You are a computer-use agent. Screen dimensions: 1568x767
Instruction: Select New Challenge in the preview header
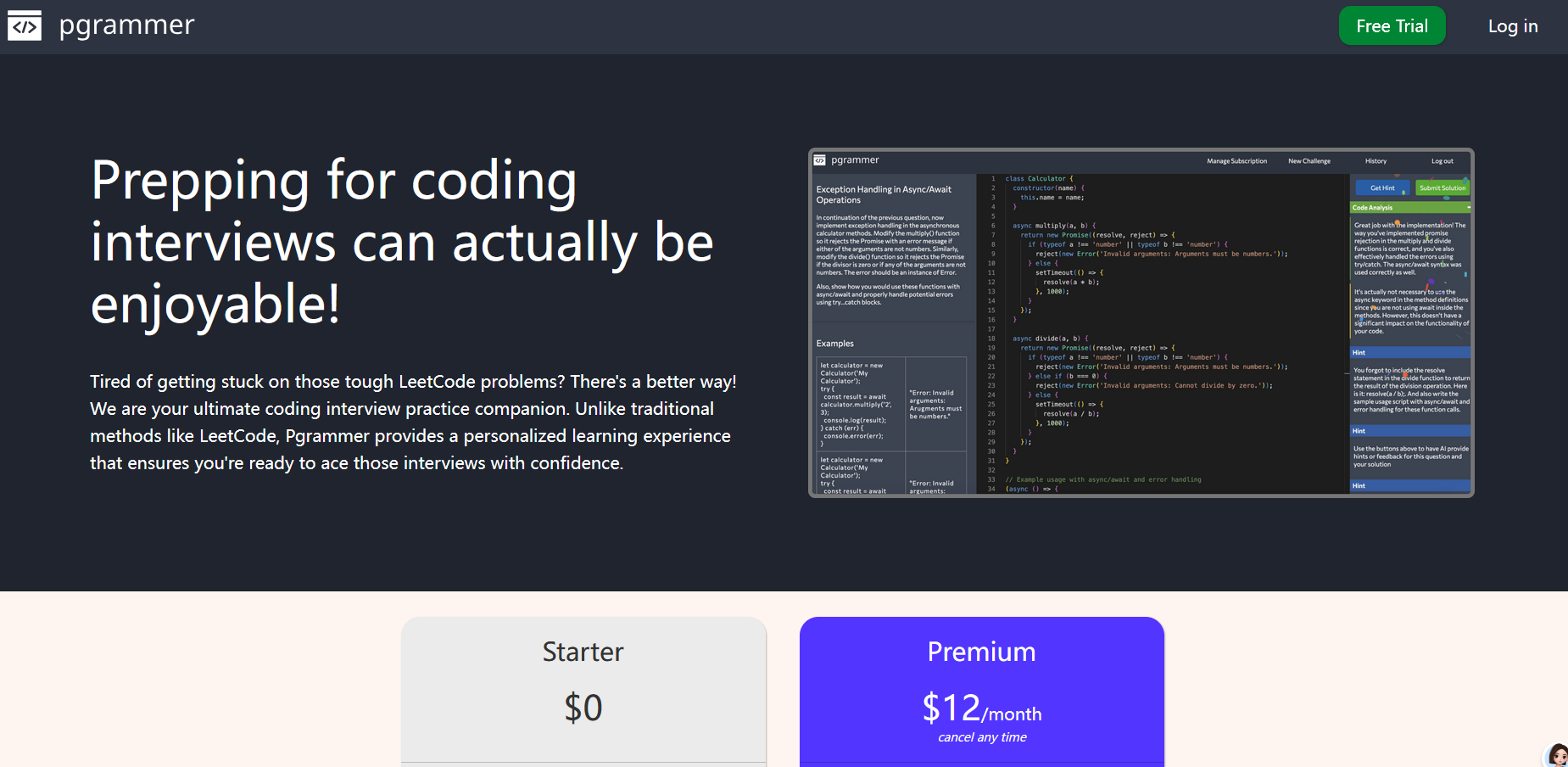(x=1309, y=161)
